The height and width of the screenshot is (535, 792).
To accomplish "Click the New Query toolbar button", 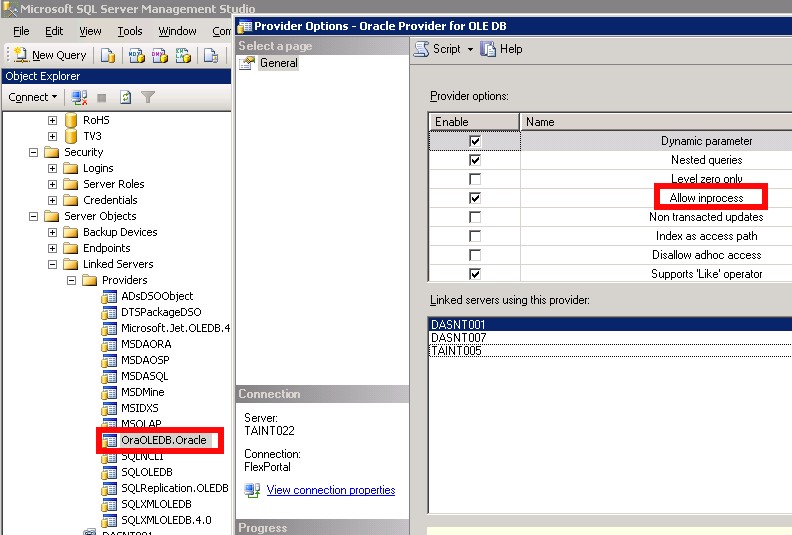I will click(x=50, y=55).
